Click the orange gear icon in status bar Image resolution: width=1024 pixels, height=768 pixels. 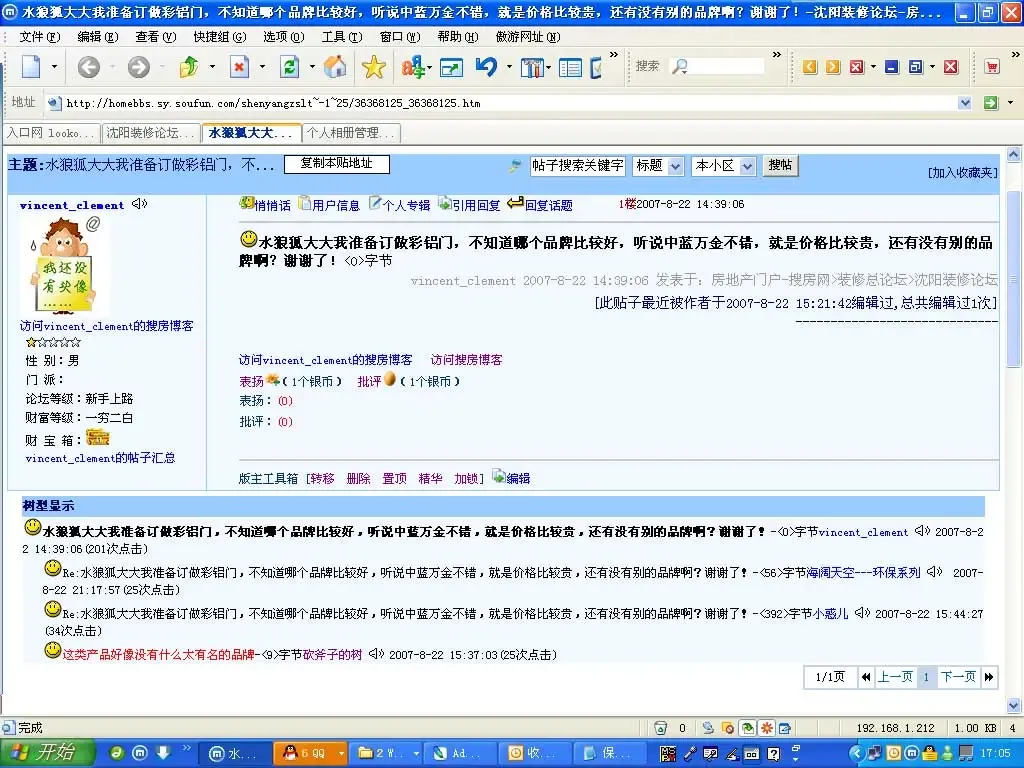pos(767,728)
